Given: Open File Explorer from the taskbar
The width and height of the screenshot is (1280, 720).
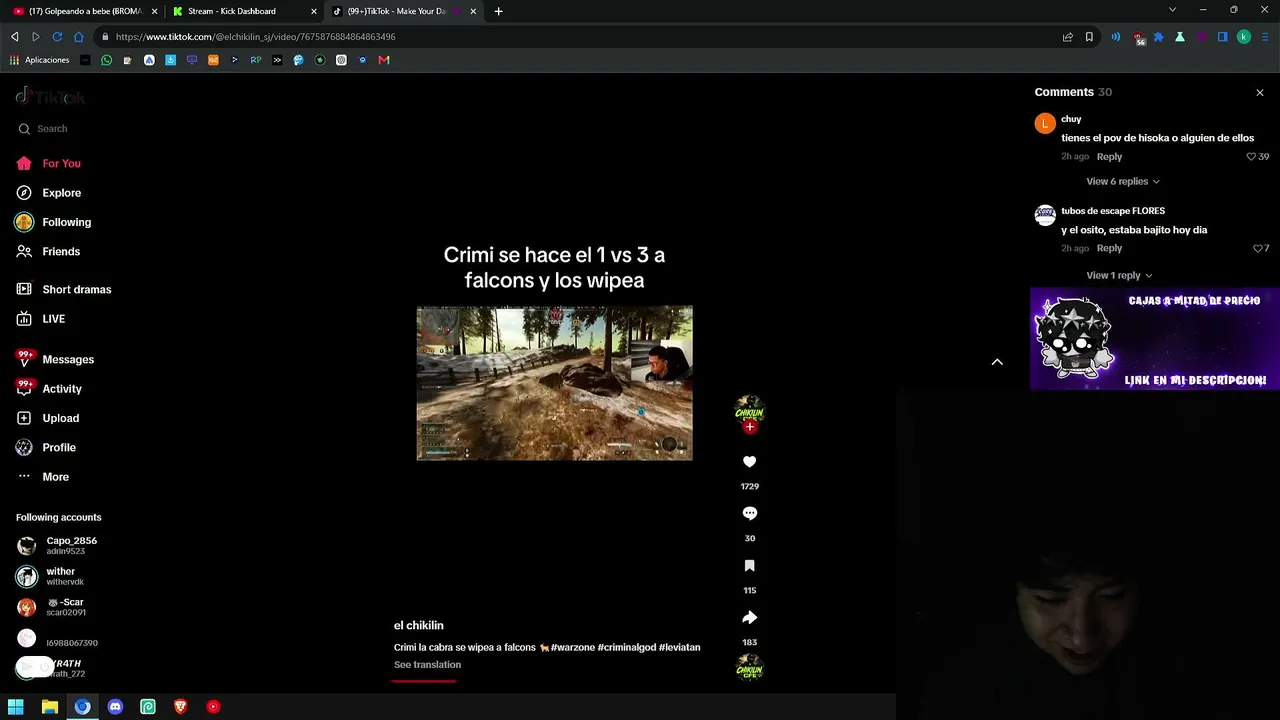Looking at the screenshot, I should [50, 707].
